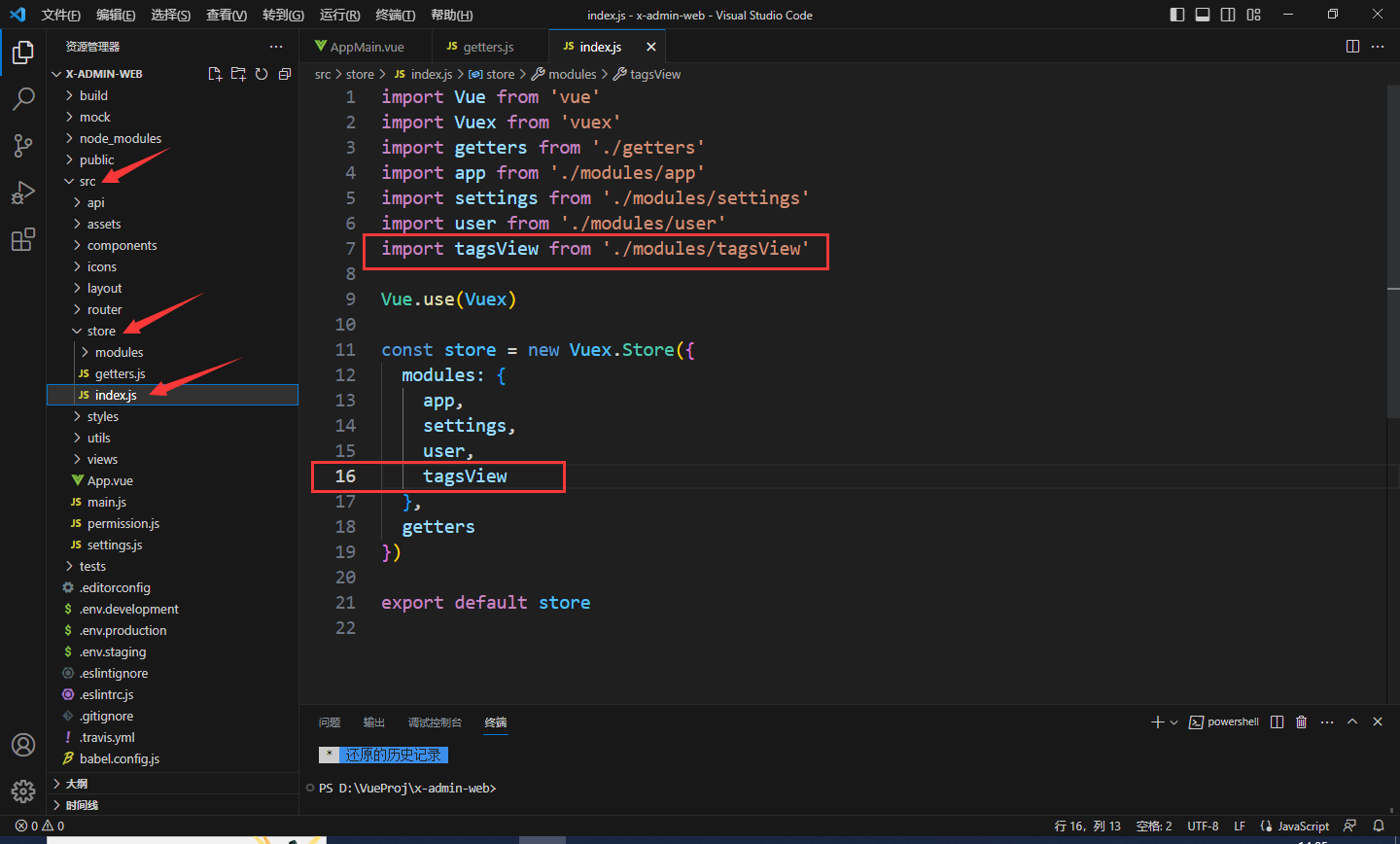Open the Explorer view in activity bar
1400x844 pixels.
23,53
